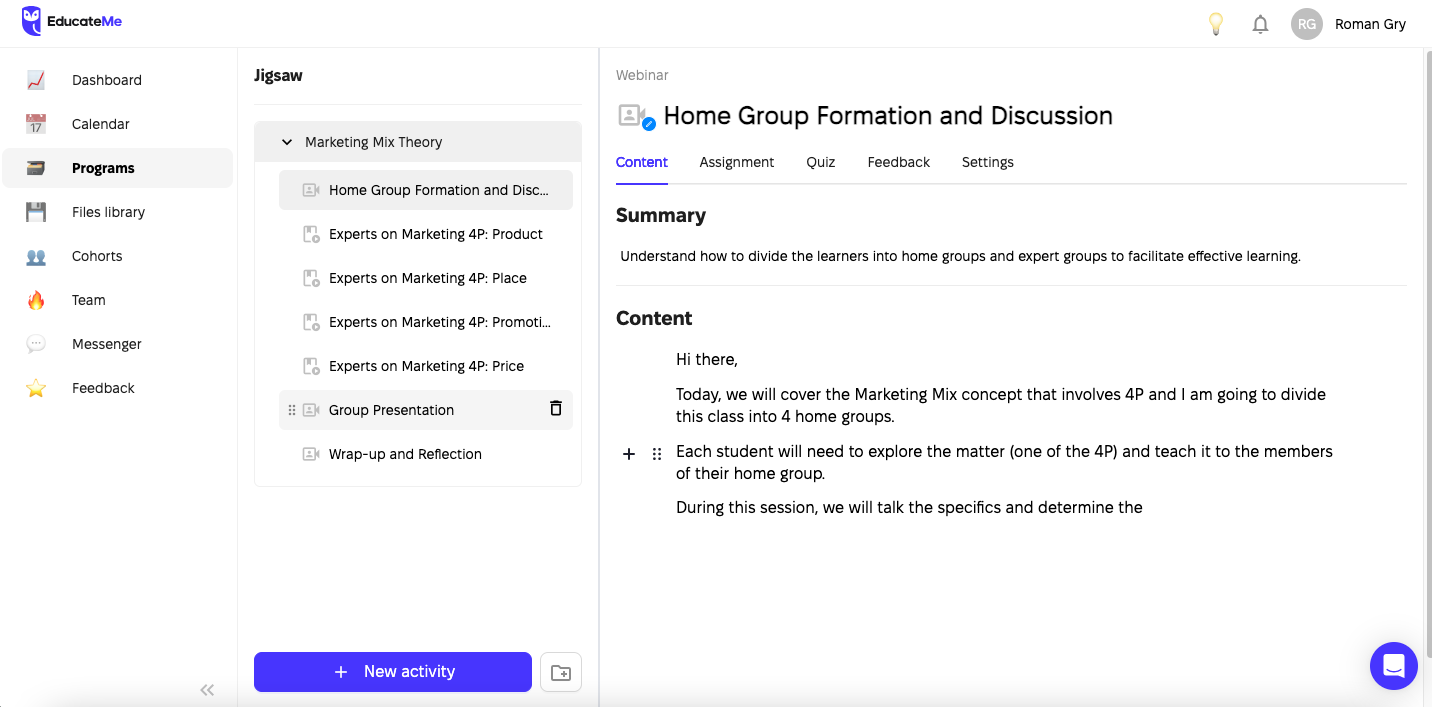This screenshot has height=707, width=1432.
Task: Collapse the Marketing Mix Theory module
Action: coord(287,142)
